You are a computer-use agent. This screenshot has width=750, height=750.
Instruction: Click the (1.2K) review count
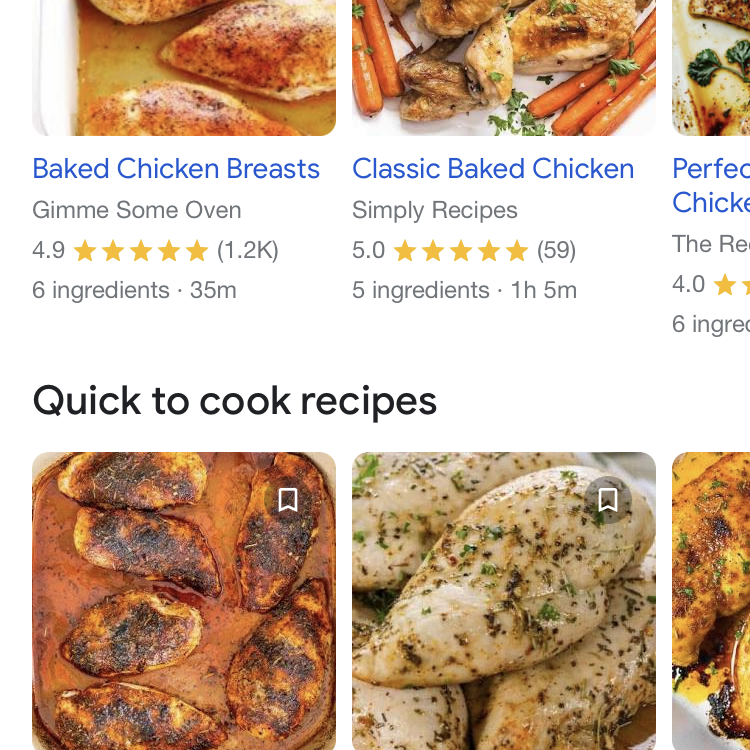pyautogui.click(x=248, y=250)
